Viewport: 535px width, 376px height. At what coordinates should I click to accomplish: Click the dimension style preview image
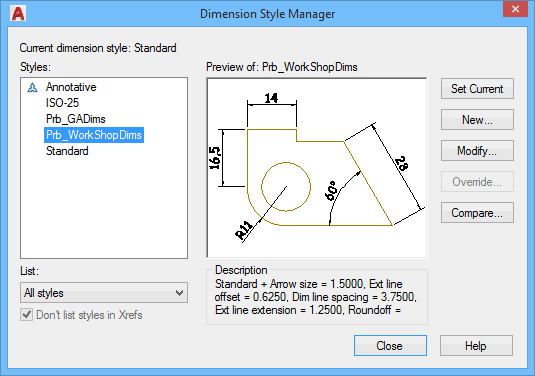tap(317, 168)
